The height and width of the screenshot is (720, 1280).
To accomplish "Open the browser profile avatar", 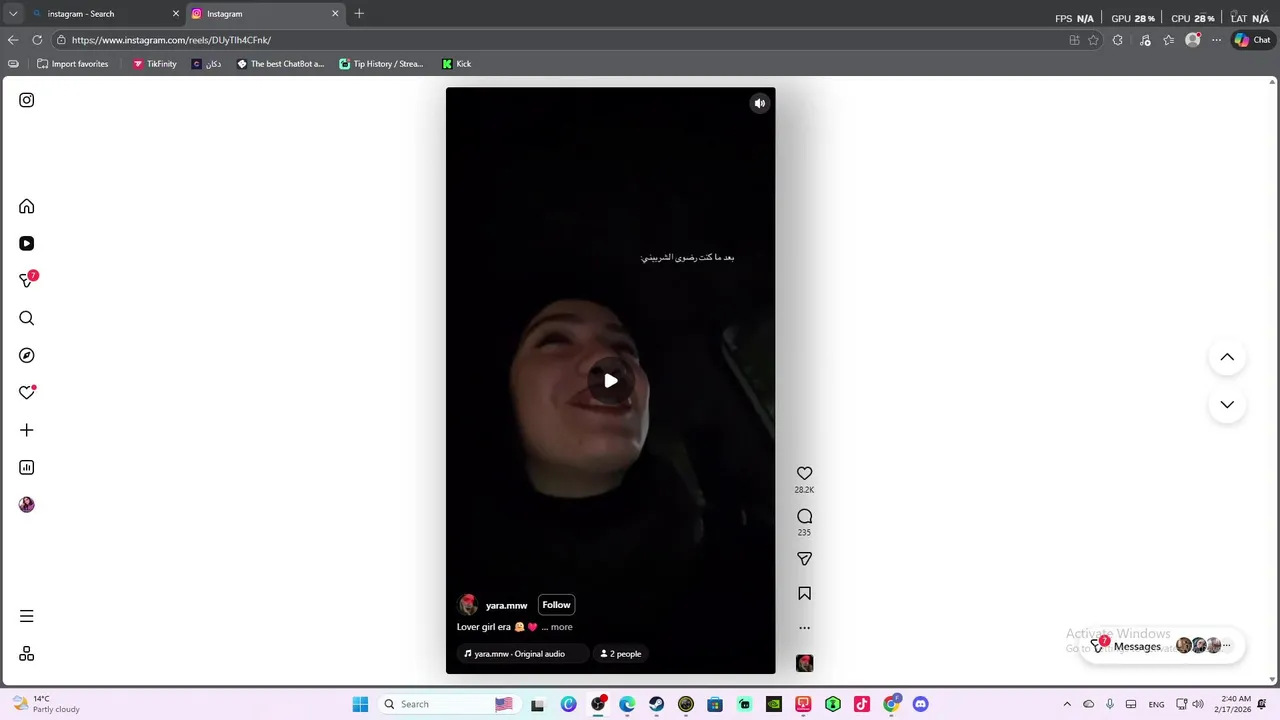I will point(1192,40).
